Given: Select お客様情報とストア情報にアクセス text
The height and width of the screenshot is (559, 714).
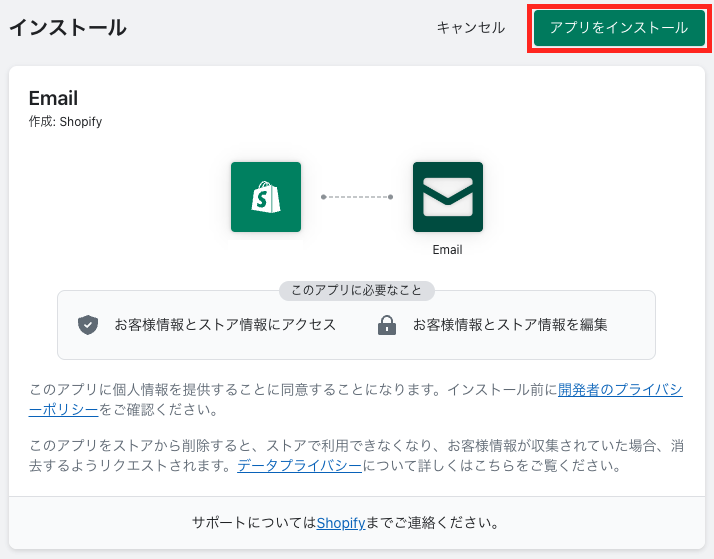Looking at the screenshot, I should (225, 325).
